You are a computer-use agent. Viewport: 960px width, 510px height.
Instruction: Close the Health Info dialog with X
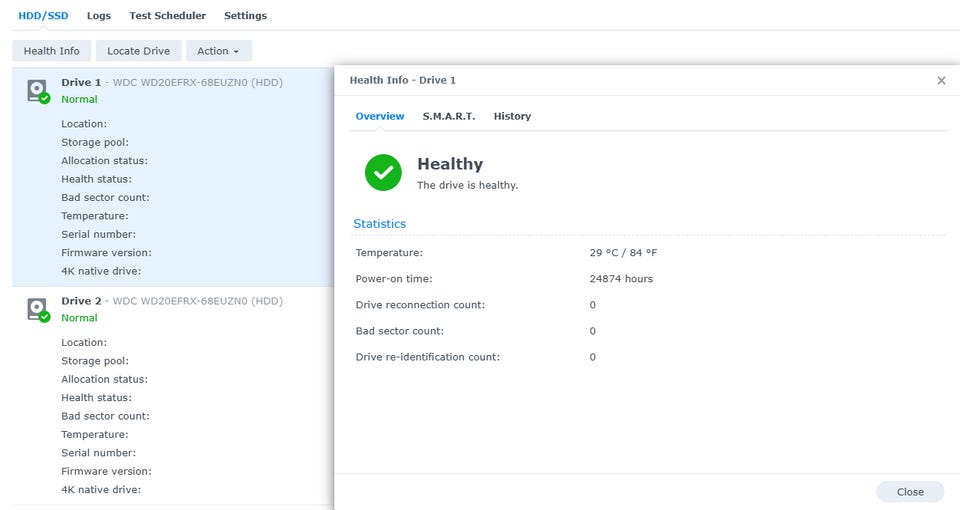click(941, 80)
